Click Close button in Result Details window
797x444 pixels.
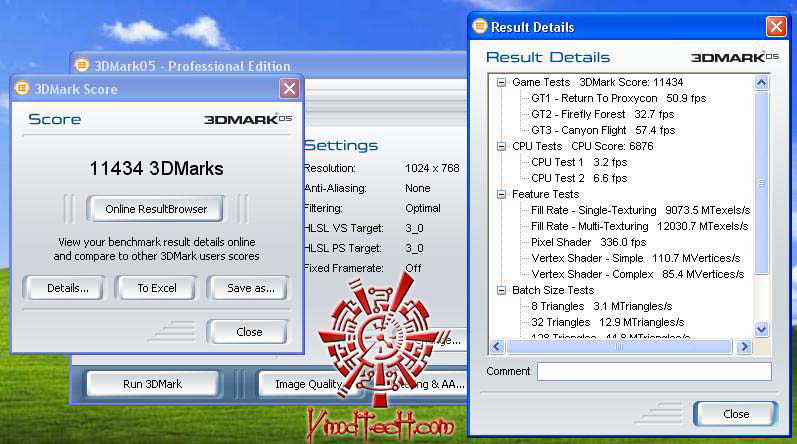pos(735,414)
